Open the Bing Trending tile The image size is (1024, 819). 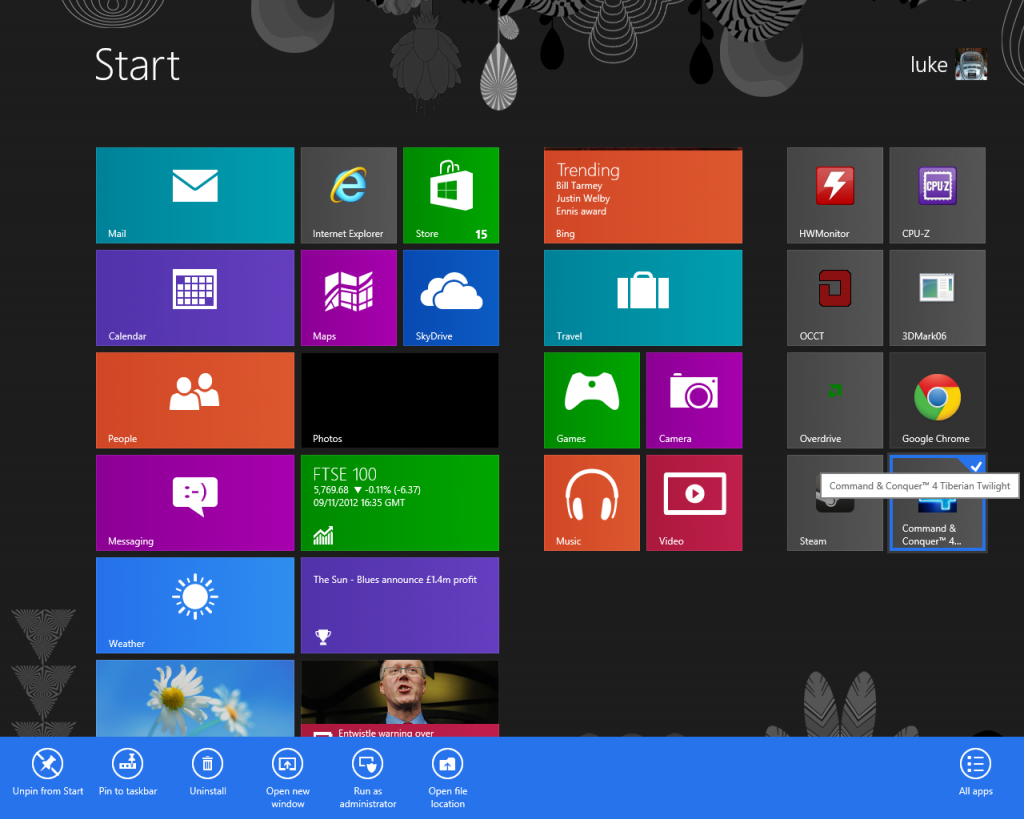(x=643, y=195)
